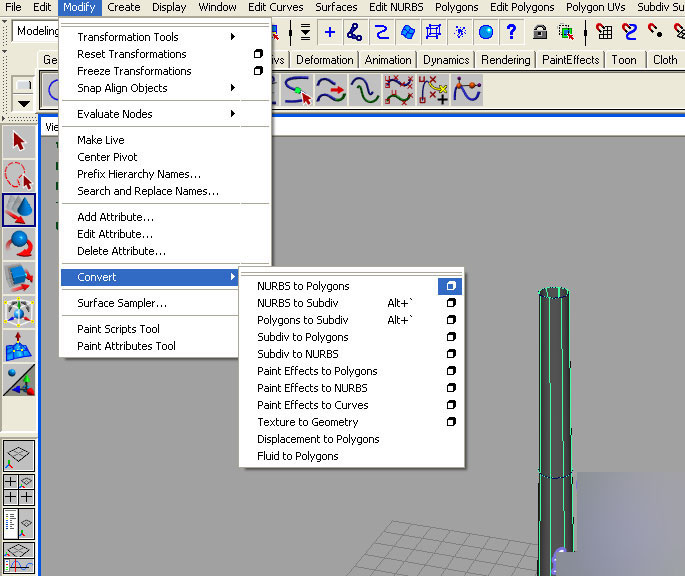Screen dimensions: 685x576
Task: Switch to the Dynamics shelf tab
Action: 446,60
